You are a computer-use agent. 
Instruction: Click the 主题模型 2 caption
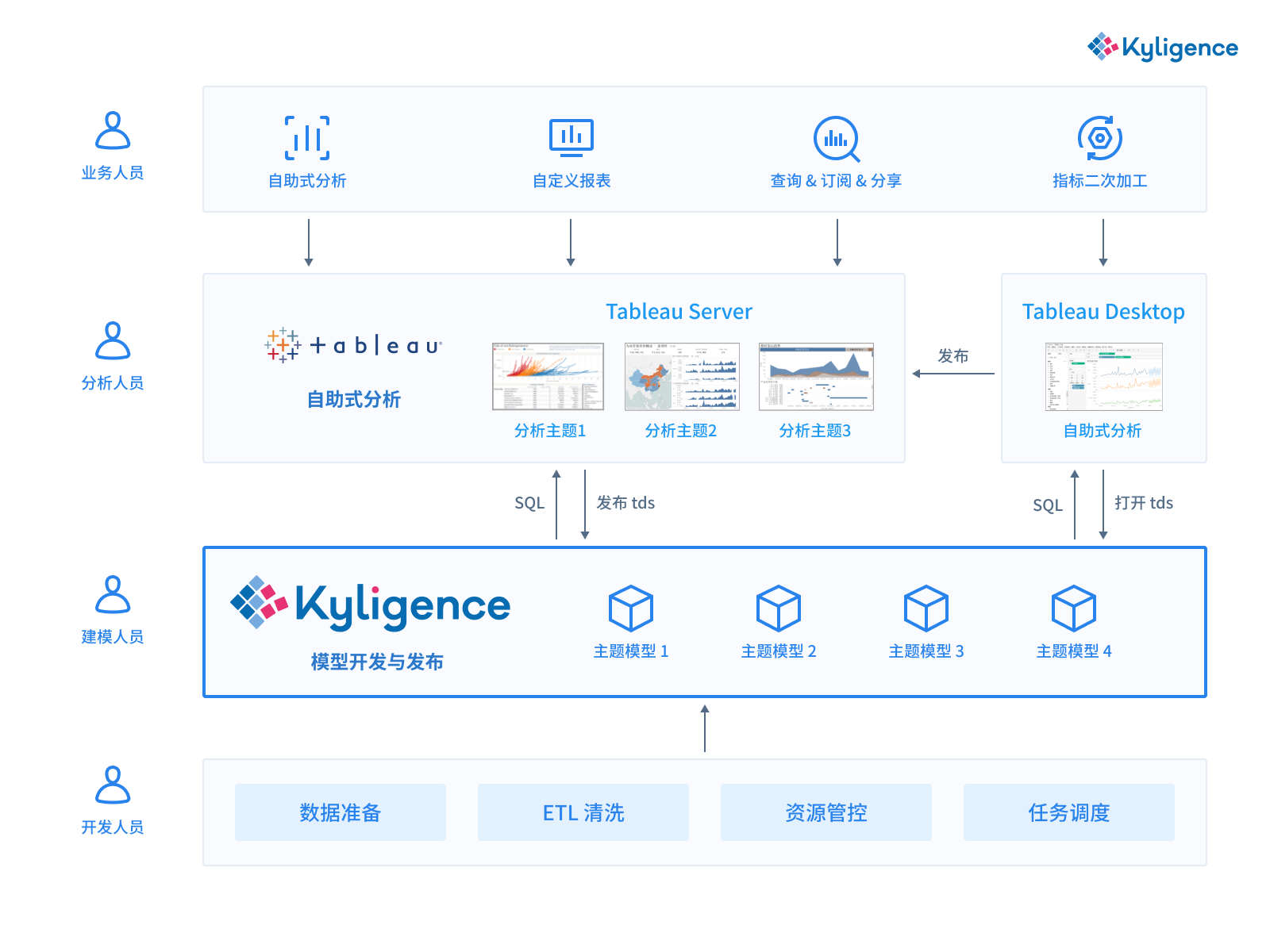click(x=779, y=651)
